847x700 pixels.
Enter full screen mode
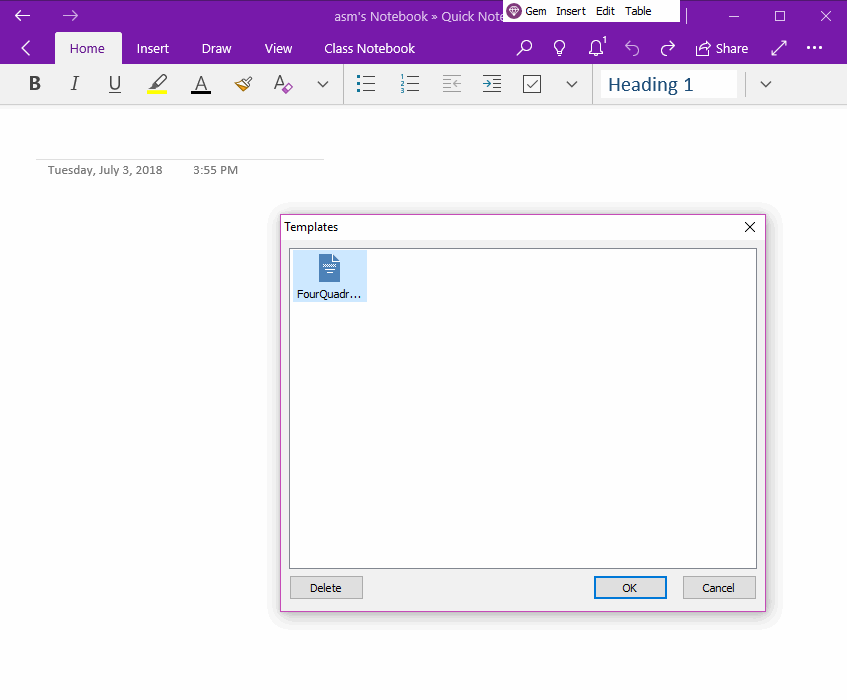(778, 48)
